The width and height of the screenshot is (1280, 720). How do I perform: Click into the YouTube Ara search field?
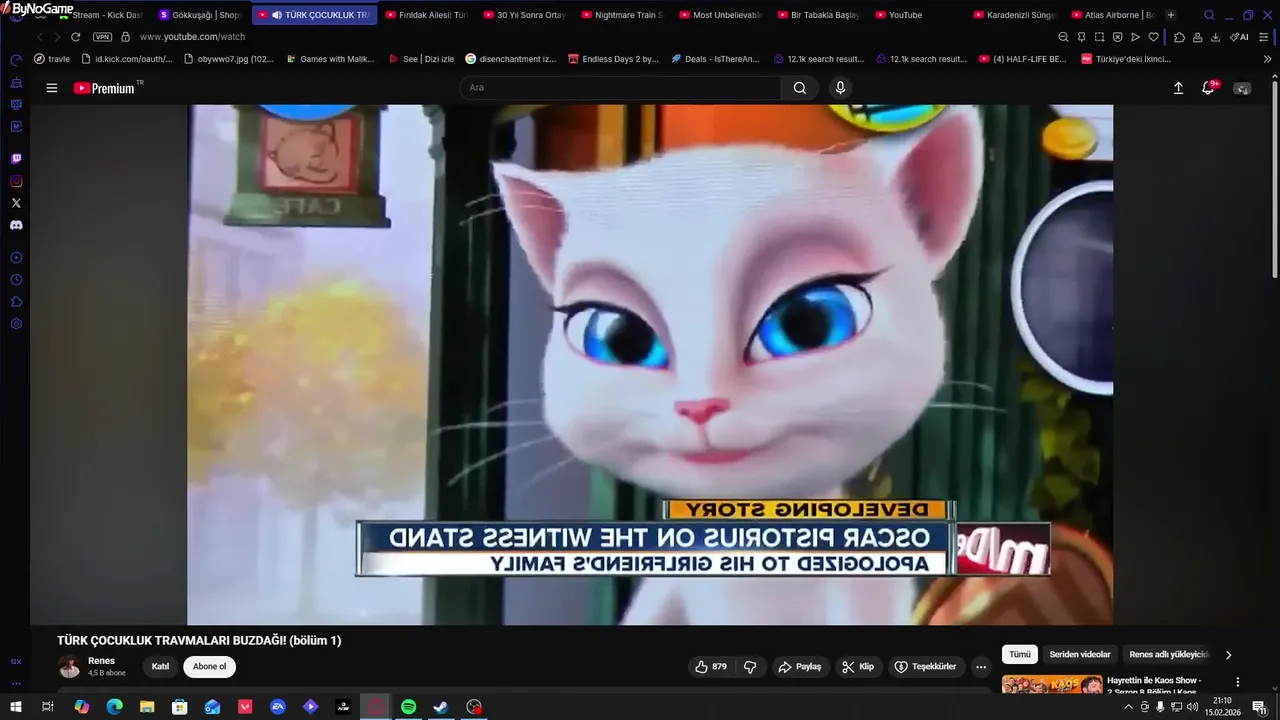pos(620,88)
